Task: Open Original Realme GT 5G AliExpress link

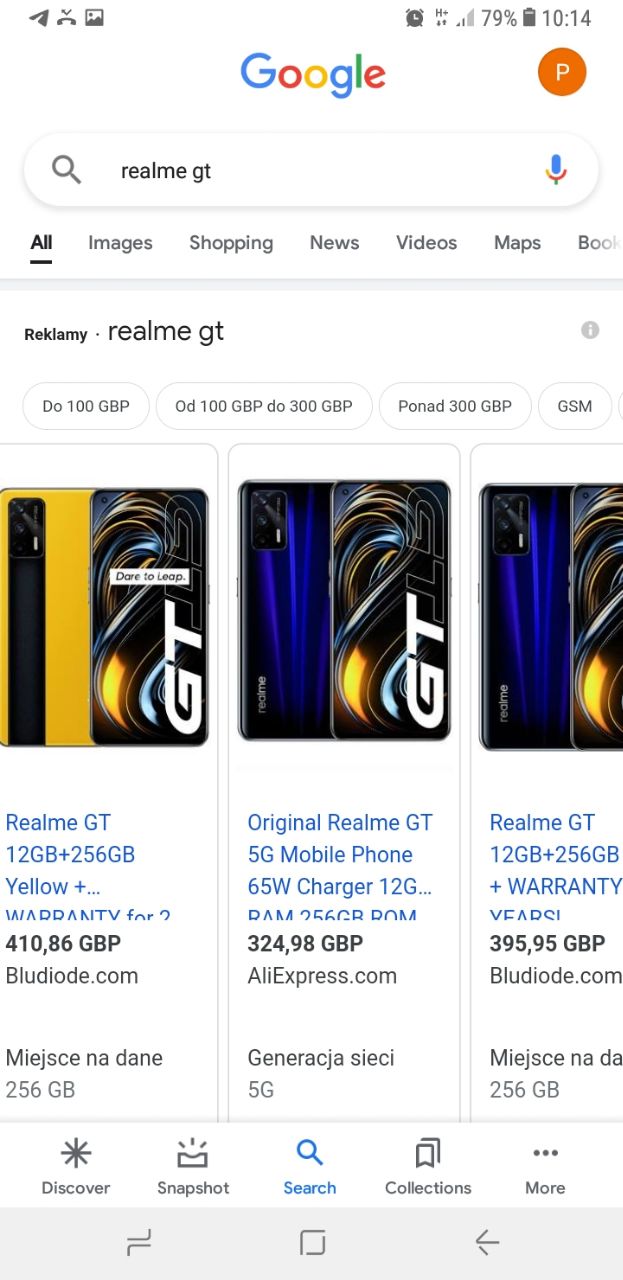Action: click(x=341, y=866)
